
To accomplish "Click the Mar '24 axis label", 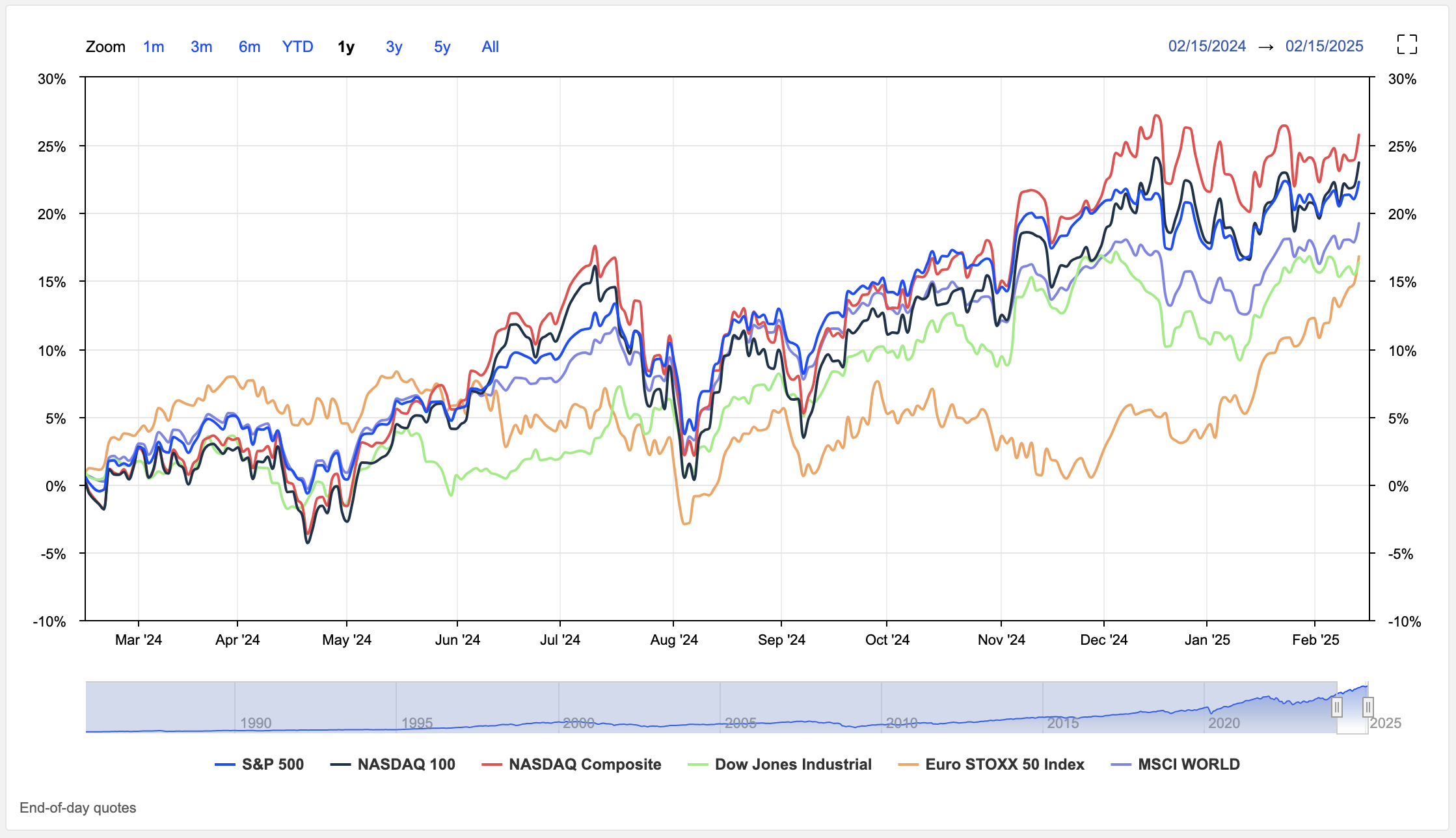I will 139,640.
